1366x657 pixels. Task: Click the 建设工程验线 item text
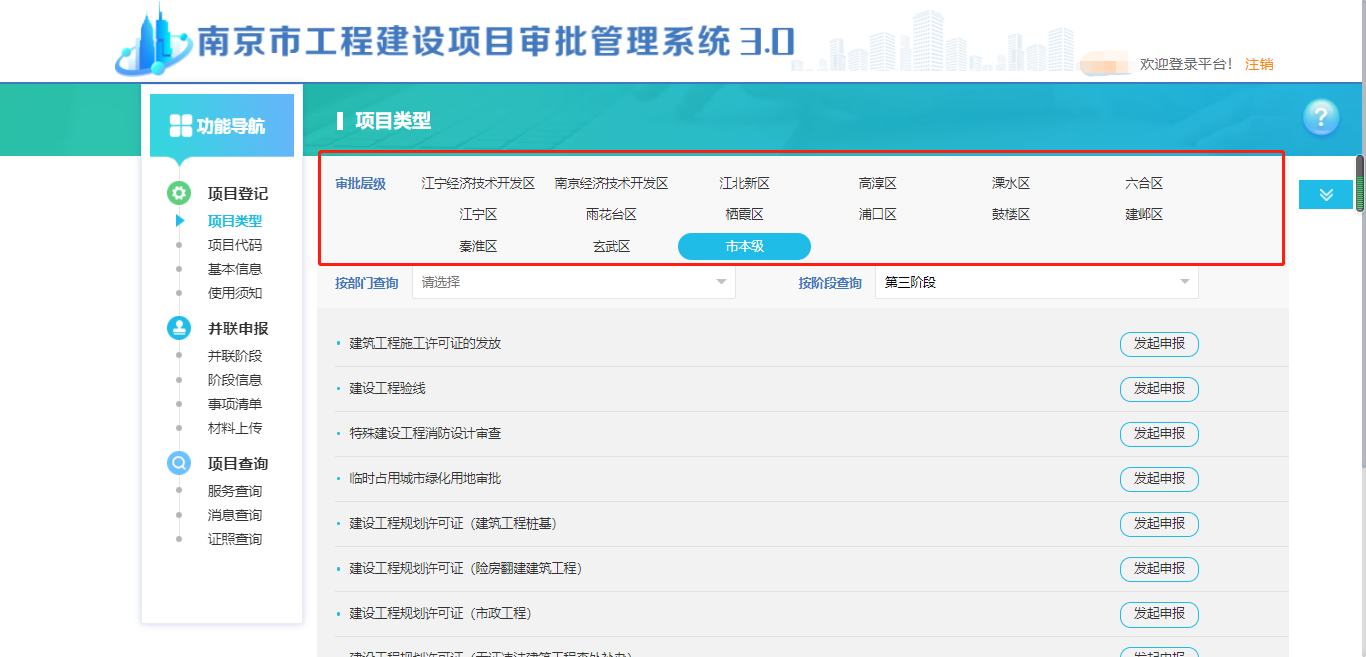click(x=387, y=388)
